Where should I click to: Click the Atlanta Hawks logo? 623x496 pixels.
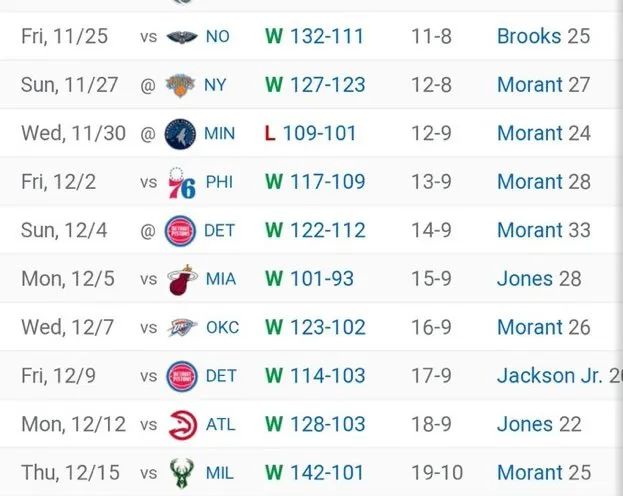point(183,425)
